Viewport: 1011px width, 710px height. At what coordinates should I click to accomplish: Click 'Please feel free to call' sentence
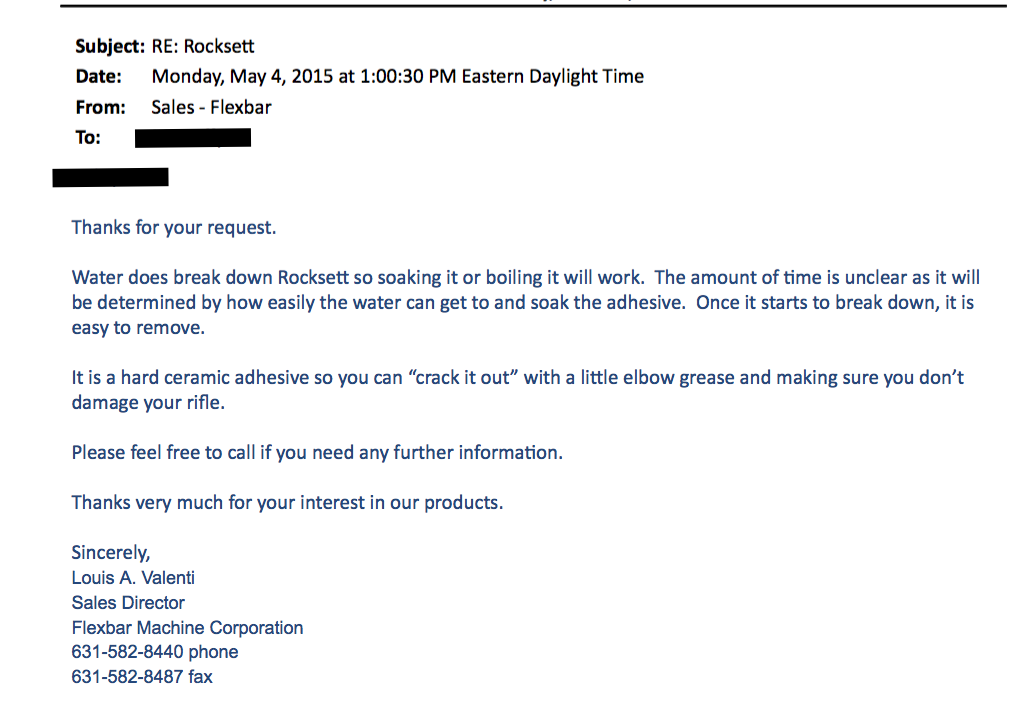[x=317, y=453]
